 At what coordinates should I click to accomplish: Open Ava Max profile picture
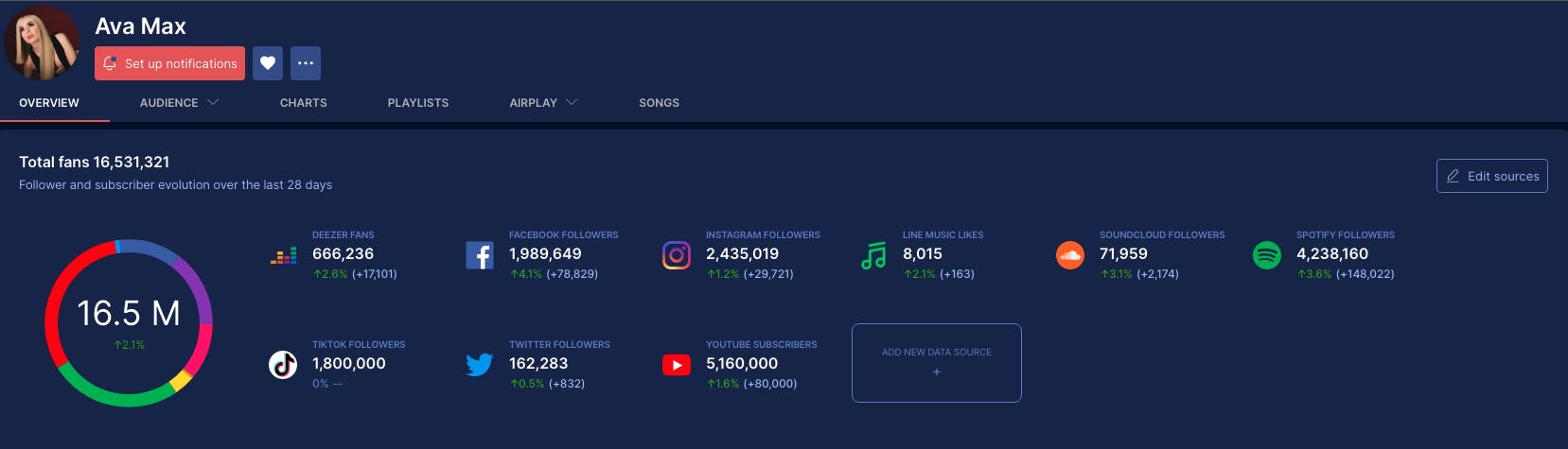pyautogui.click(x=43, y=43)
